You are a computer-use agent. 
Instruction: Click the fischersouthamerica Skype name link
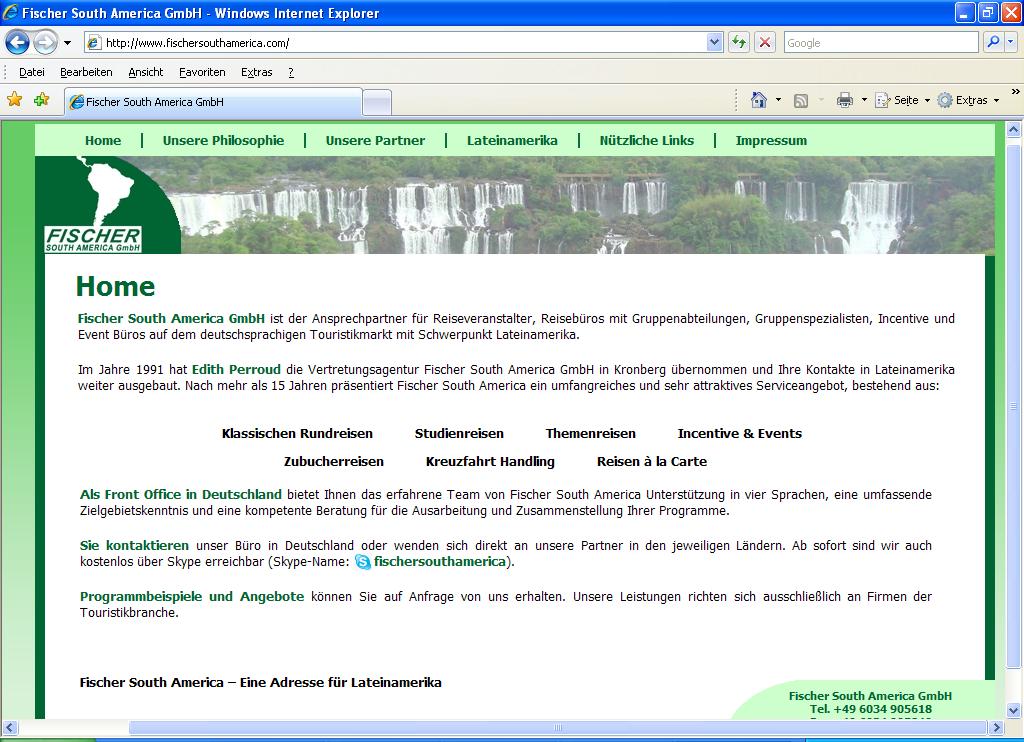pyautogui.click(x=440, y=562)
